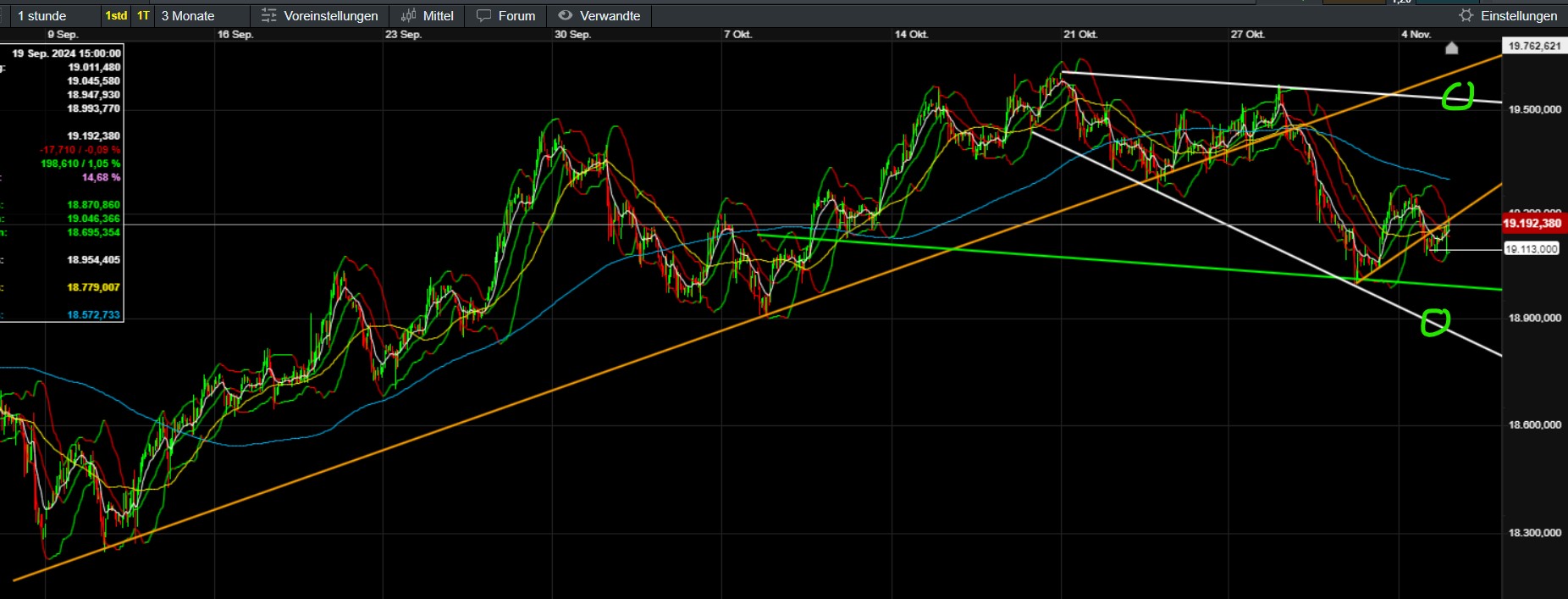The width and height of the screenshot is (1568, 599).
Task: Open the Voreinstellungen sliders icon
Action: 268,16
